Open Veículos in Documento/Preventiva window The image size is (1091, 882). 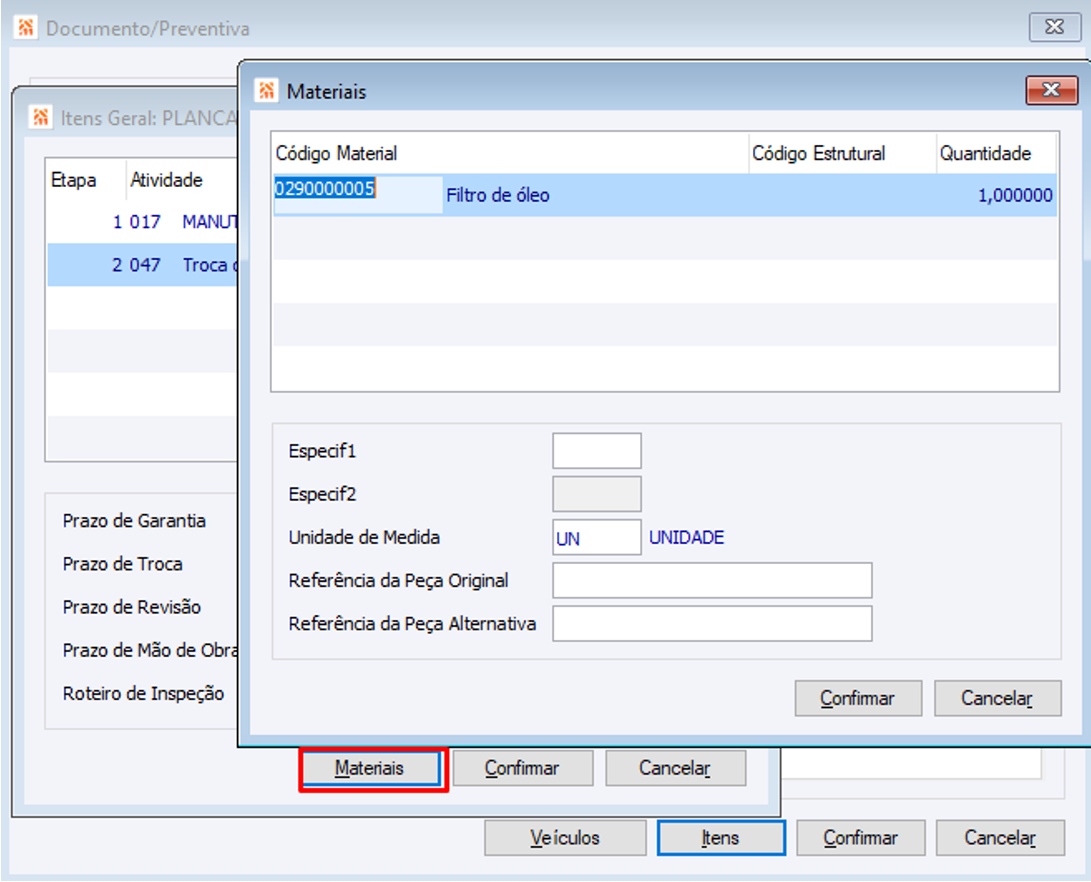pyautogui.click(x=565, y=837)
